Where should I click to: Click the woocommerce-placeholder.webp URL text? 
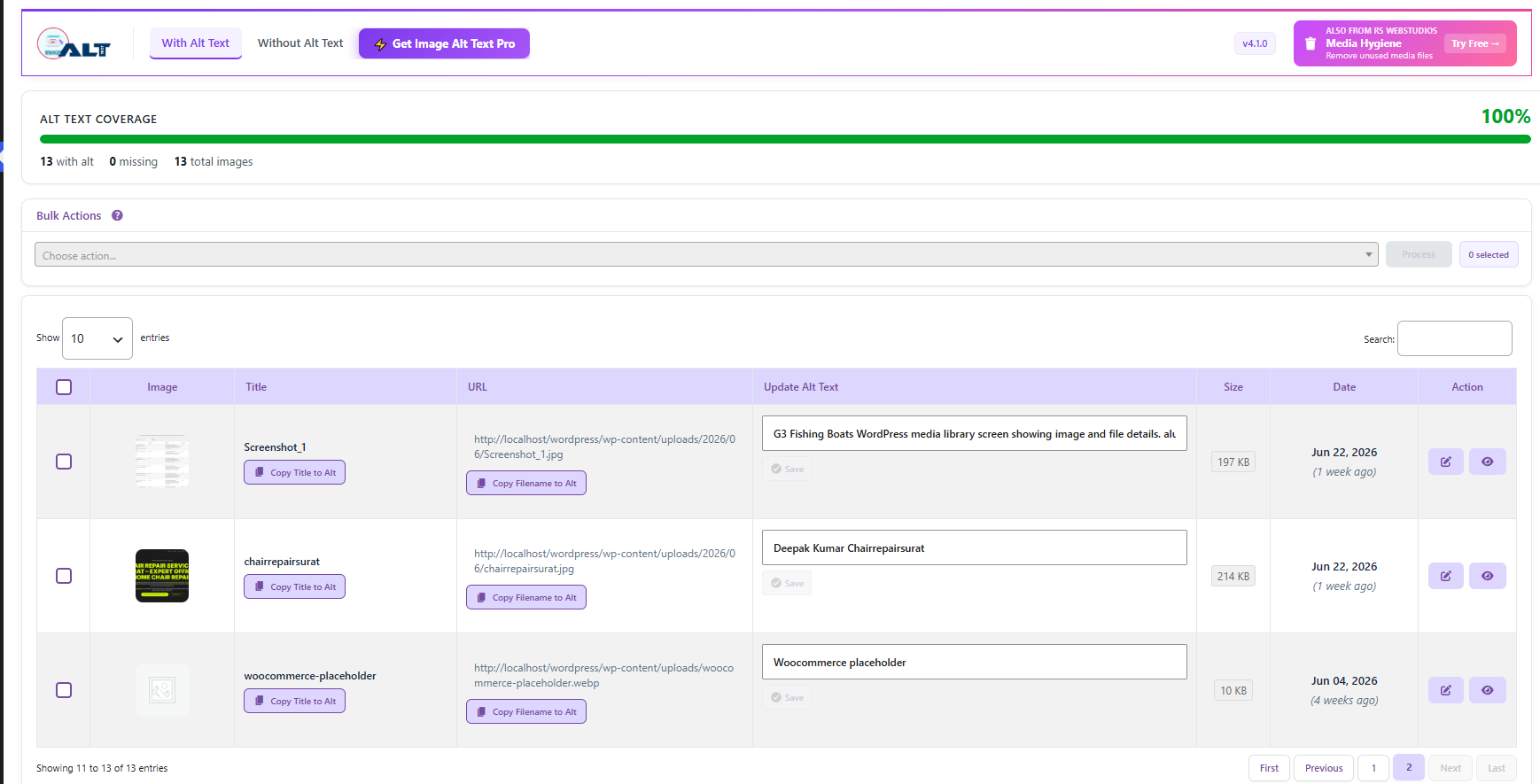[x=604, y=675]
